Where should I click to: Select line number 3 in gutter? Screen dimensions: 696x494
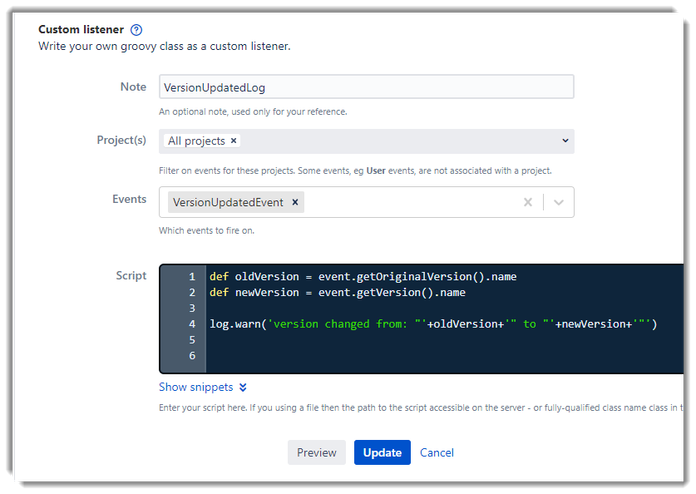192,308
